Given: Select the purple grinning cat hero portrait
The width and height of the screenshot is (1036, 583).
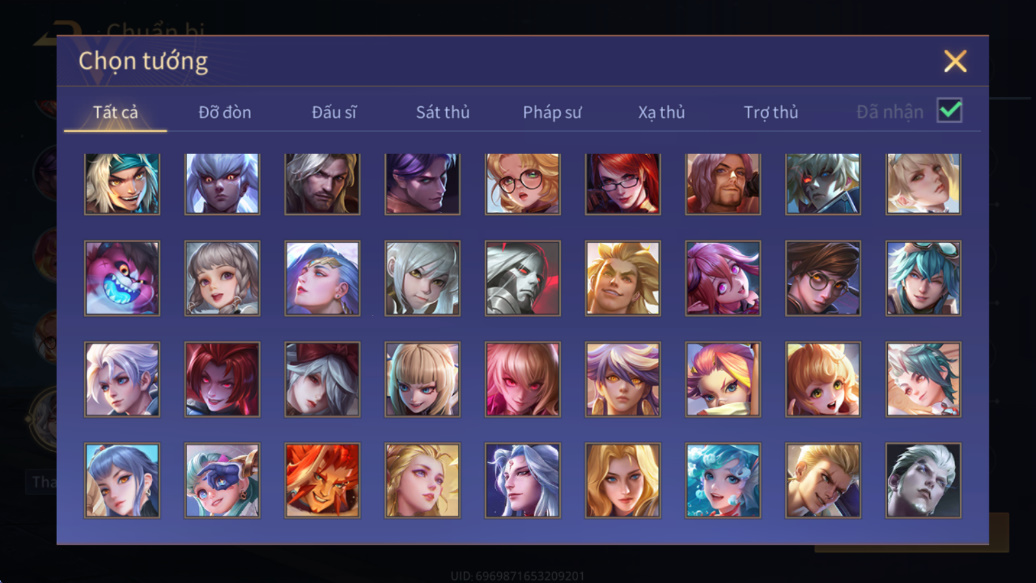Looking at the screenshot, I should click(122, 278).
